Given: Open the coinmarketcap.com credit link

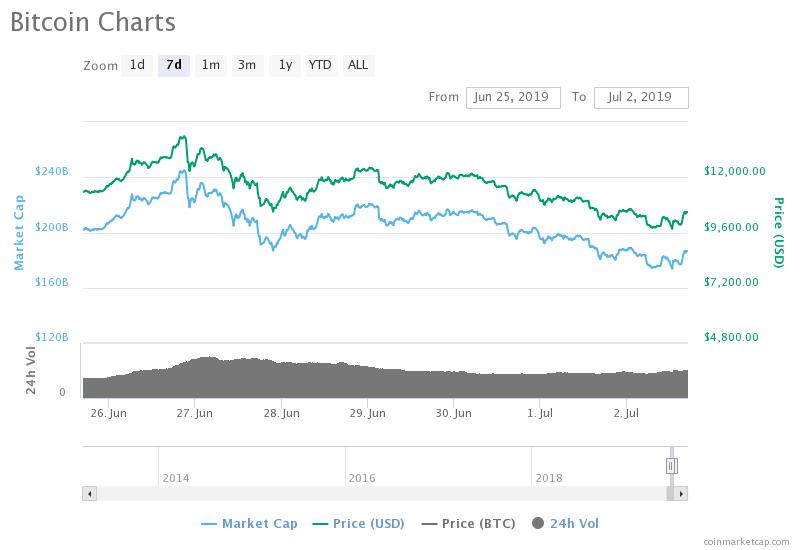Looking at the screenshot, I should point(746,542).
